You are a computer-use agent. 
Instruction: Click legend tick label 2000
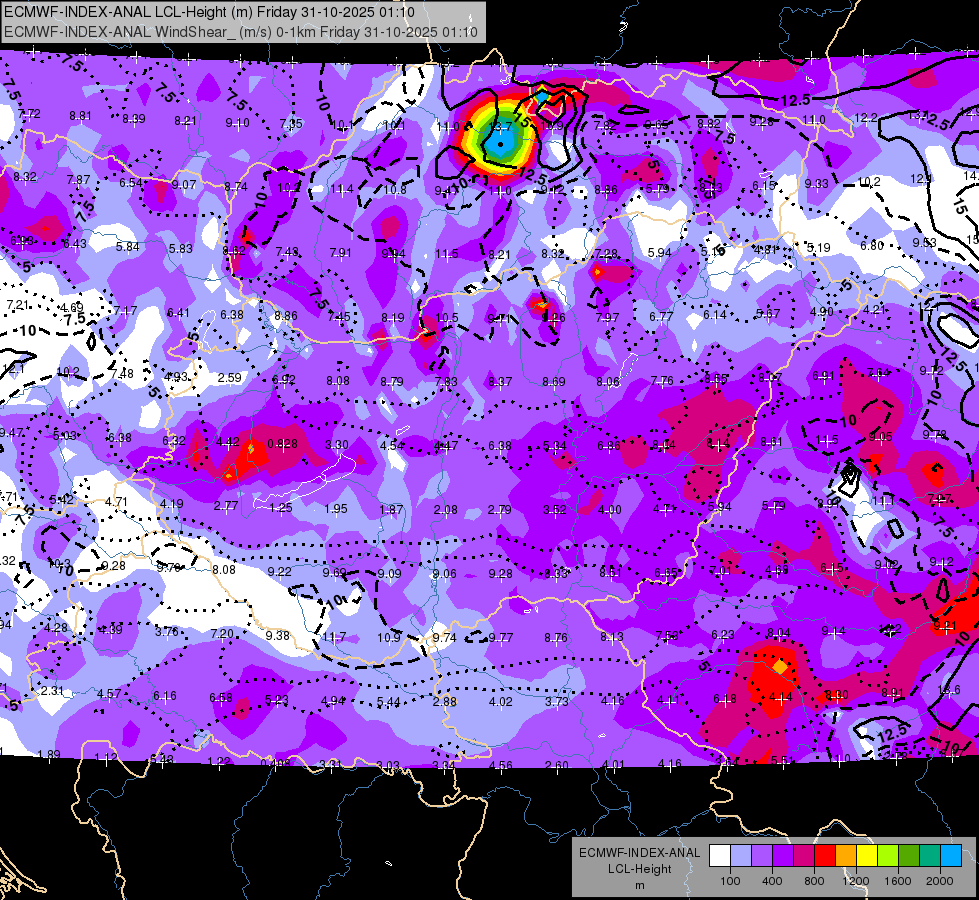(940, 881)
